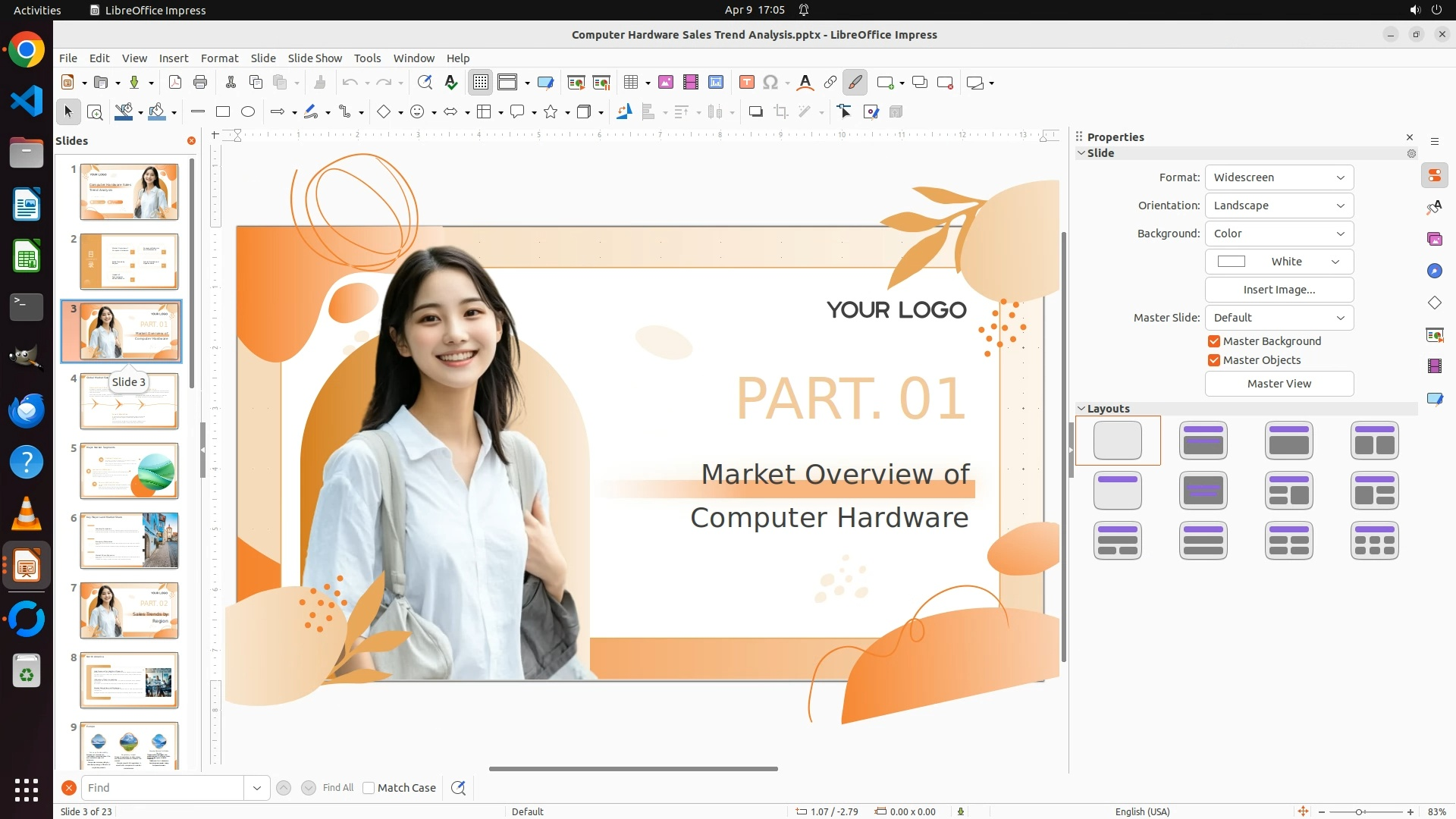Open the Format dropdown showing Widescreen
Image resolution: width=1456 pixels, height=819 pixels.
(1279, 177)
